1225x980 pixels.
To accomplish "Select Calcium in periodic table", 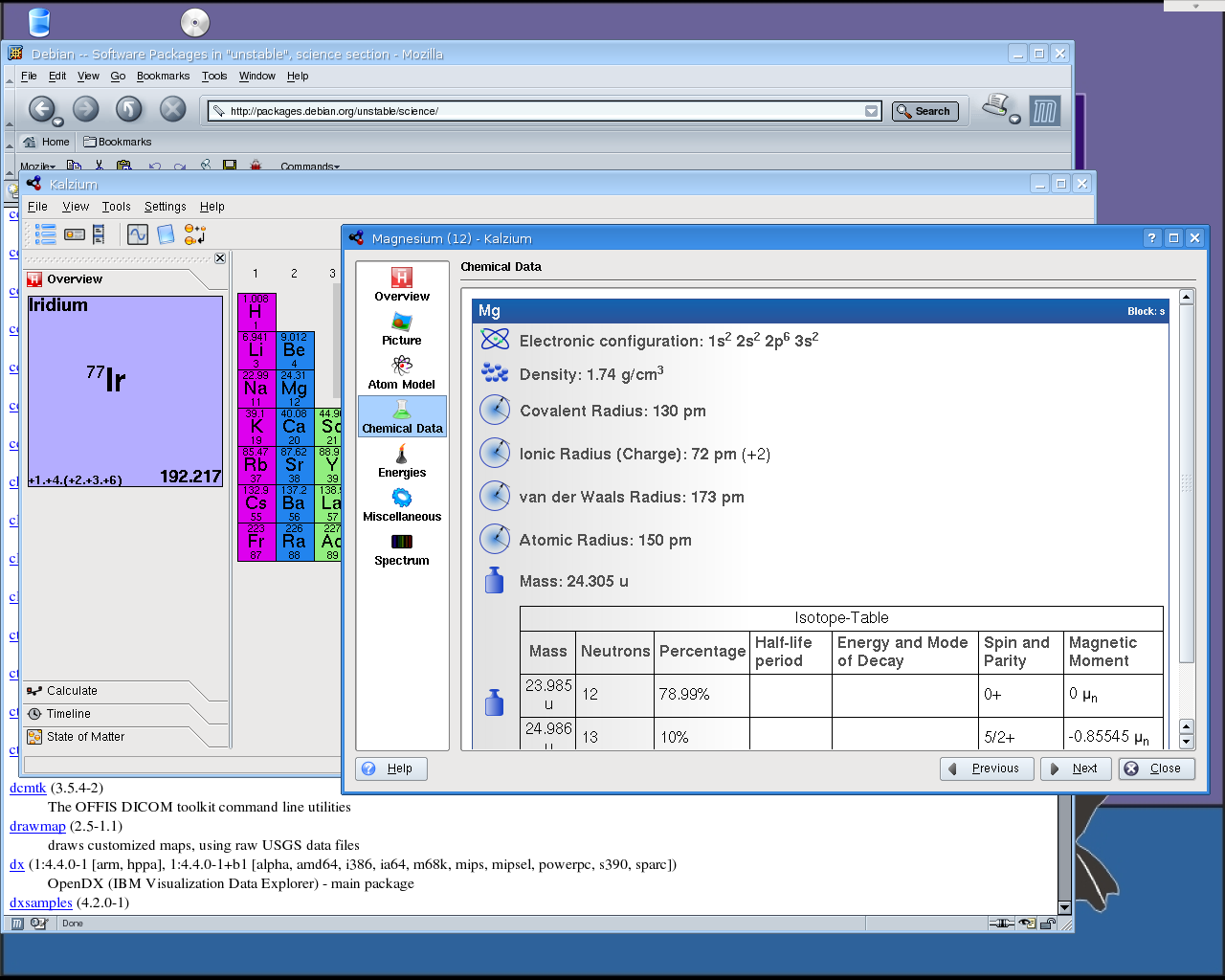I will tap(295, 427).
